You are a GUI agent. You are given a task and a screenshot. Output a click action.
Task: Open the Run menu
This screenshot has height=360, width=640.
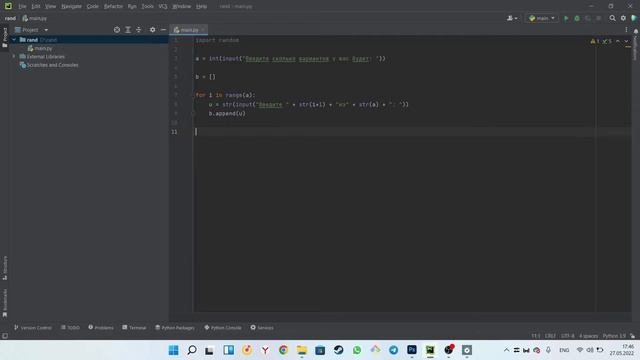coord(132,6)
